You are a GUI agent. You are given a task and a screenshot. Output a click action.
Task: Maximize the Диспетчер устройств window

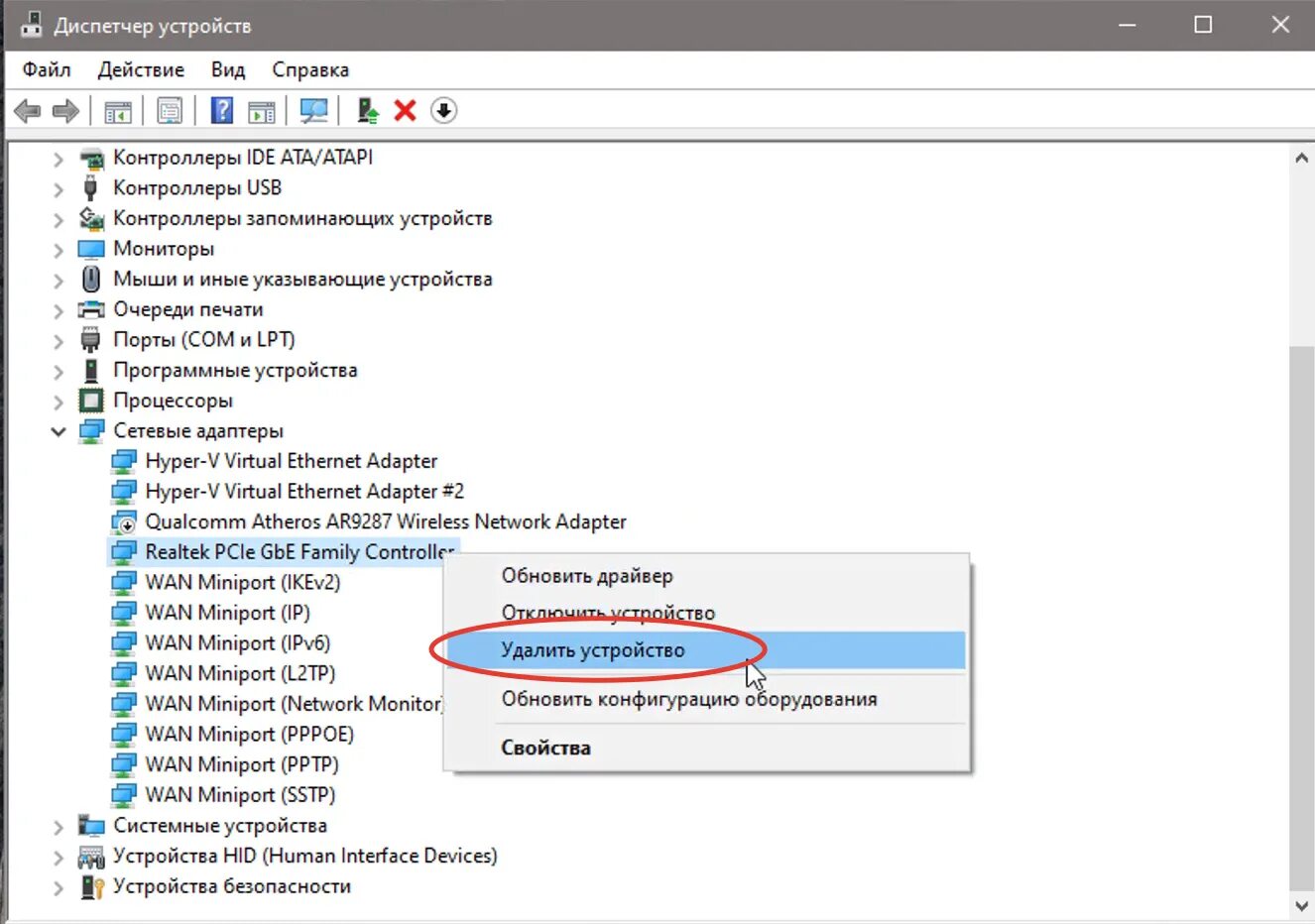(1203, 25)
